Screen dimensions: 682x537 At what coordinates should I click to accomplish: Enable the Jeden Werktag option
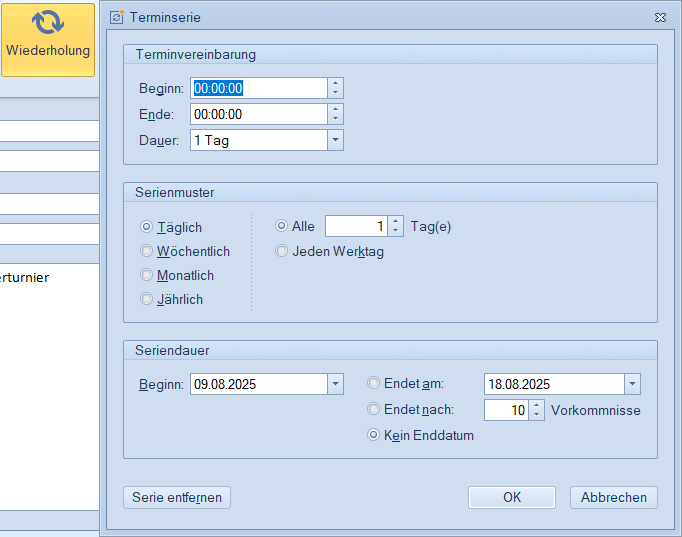click(x=282, y=251)
